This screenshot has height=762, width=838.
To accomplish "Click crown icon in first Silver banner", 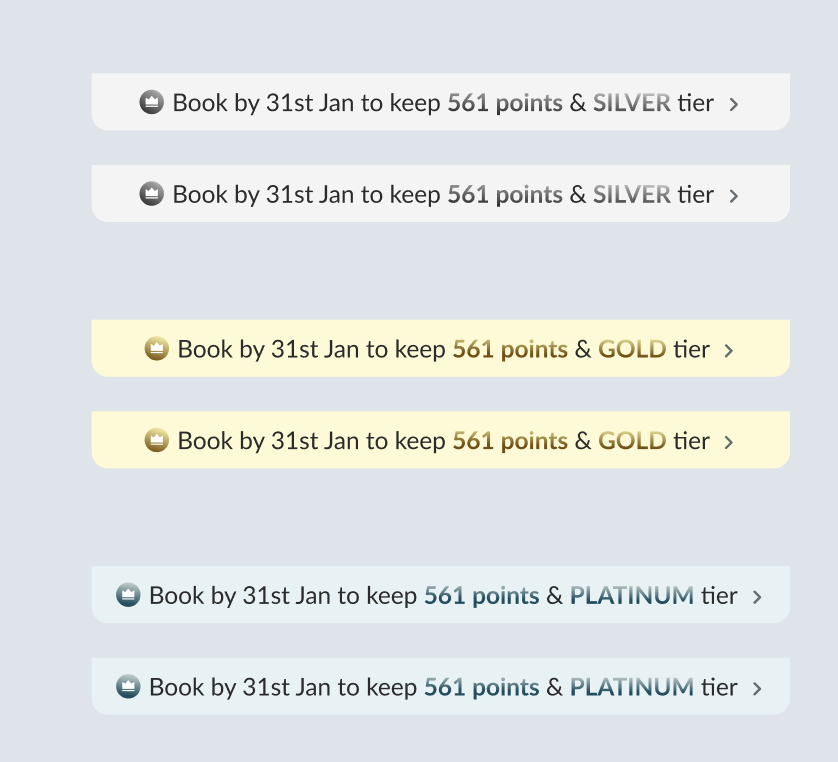I will coord(151,102).
